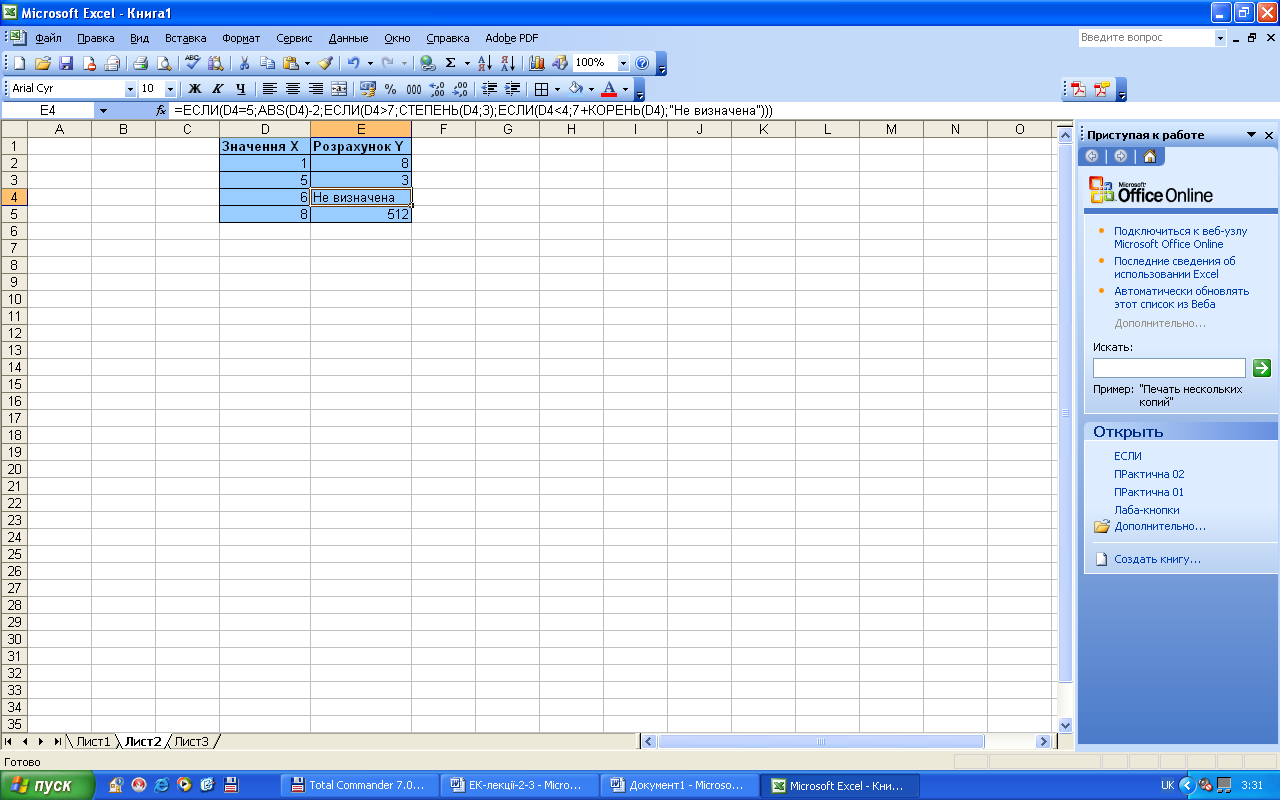Open the Вставка menu
This screenshot has width=1280, height=800.
click(x=185, y=38)
